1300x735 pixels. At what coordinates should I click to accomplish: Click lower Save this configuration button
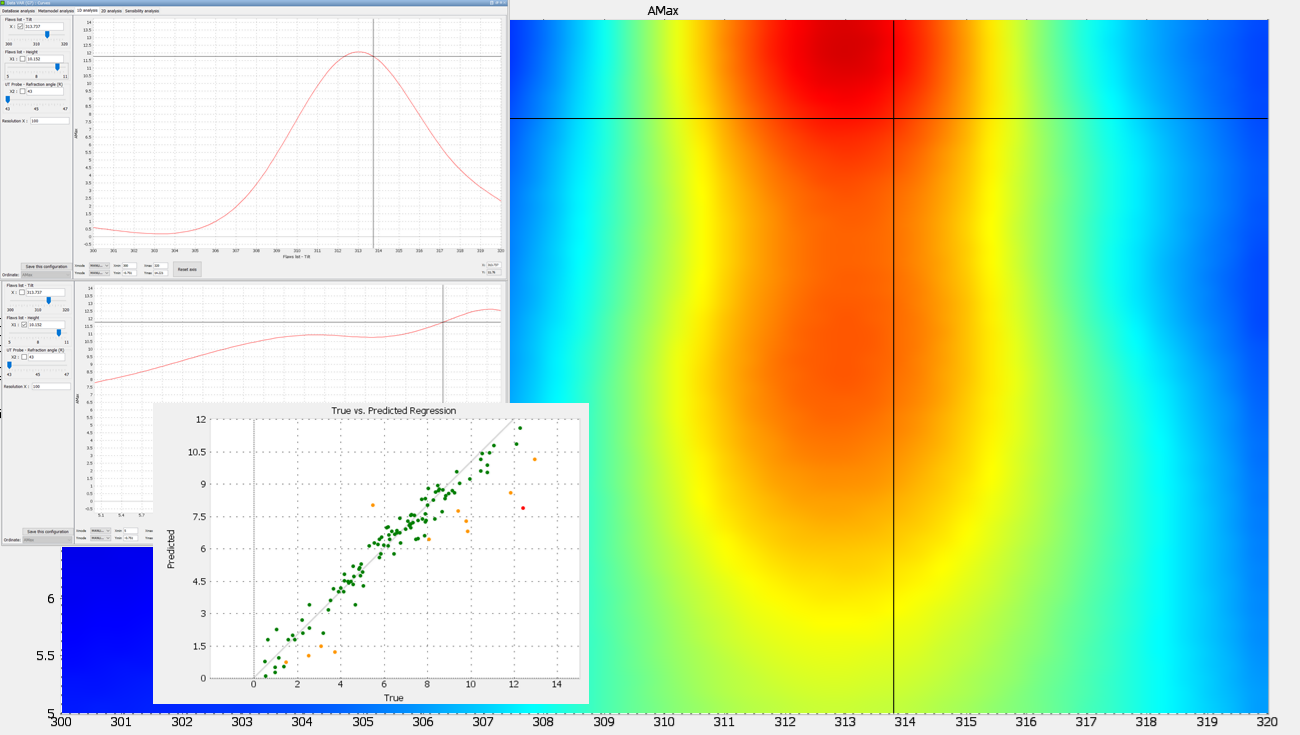click(x=47, y=532)
